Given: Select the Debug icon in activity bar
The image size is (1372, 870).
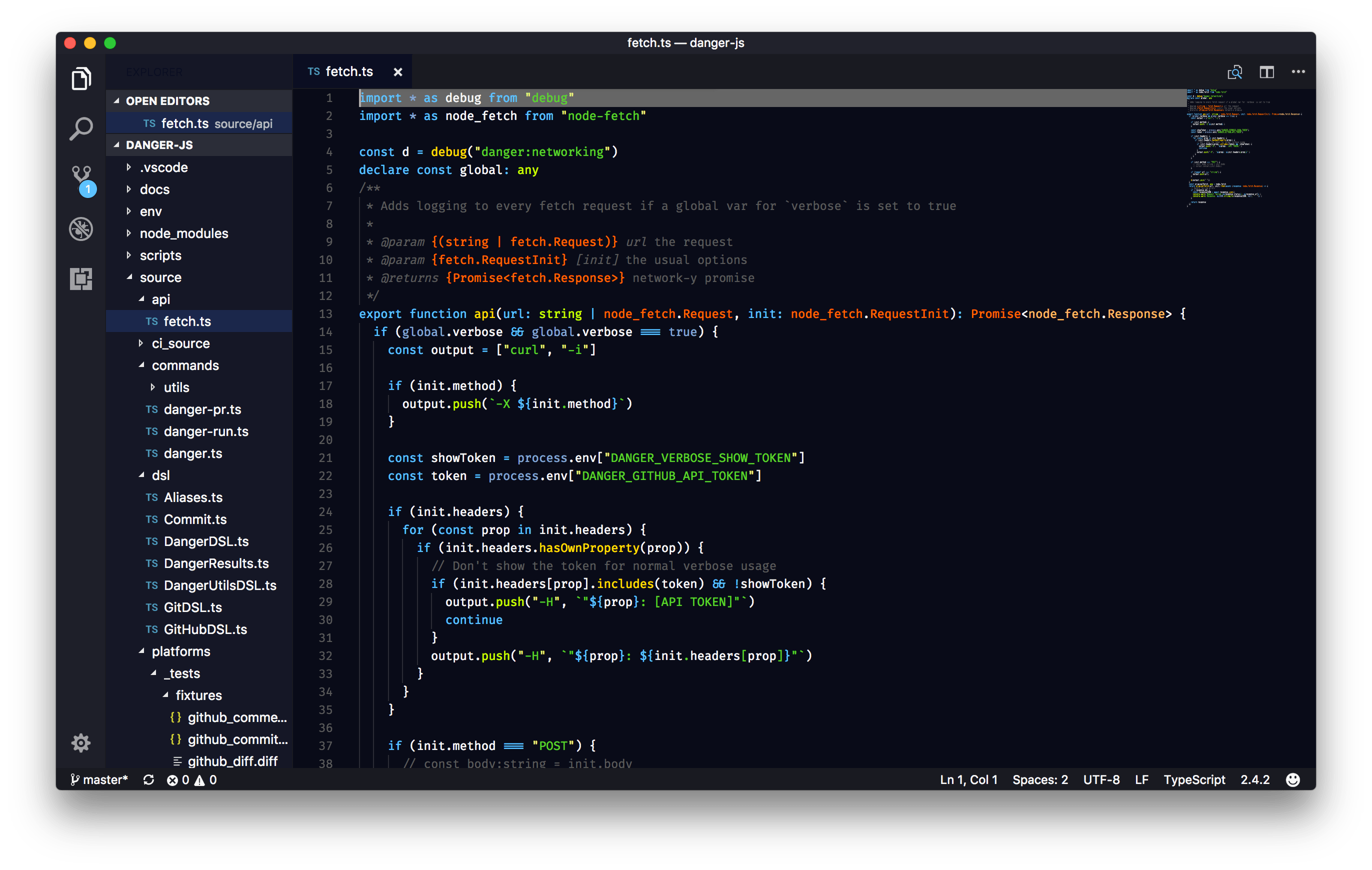Looking at the screenshot, I should pyautogui.click(x=81, y=228).
